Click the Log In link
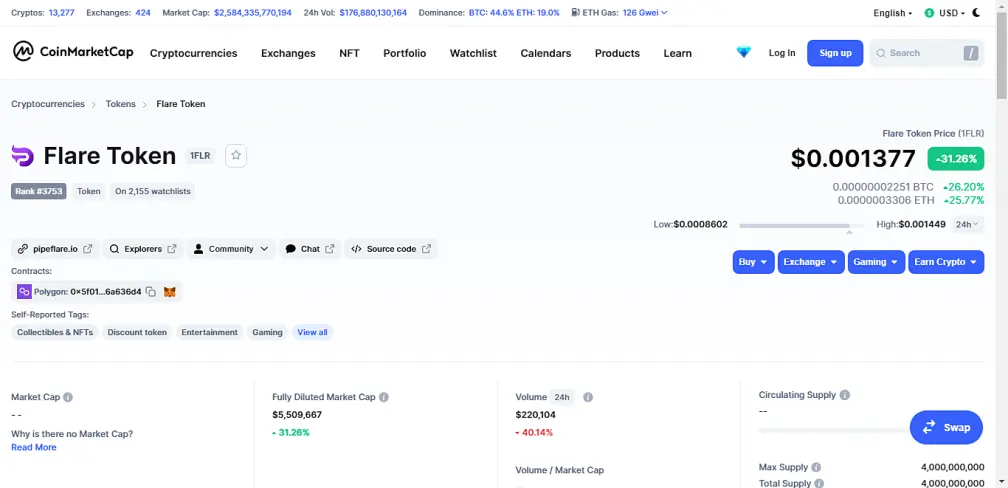This screenshot has width=1008, height=488. pos(782,53)
